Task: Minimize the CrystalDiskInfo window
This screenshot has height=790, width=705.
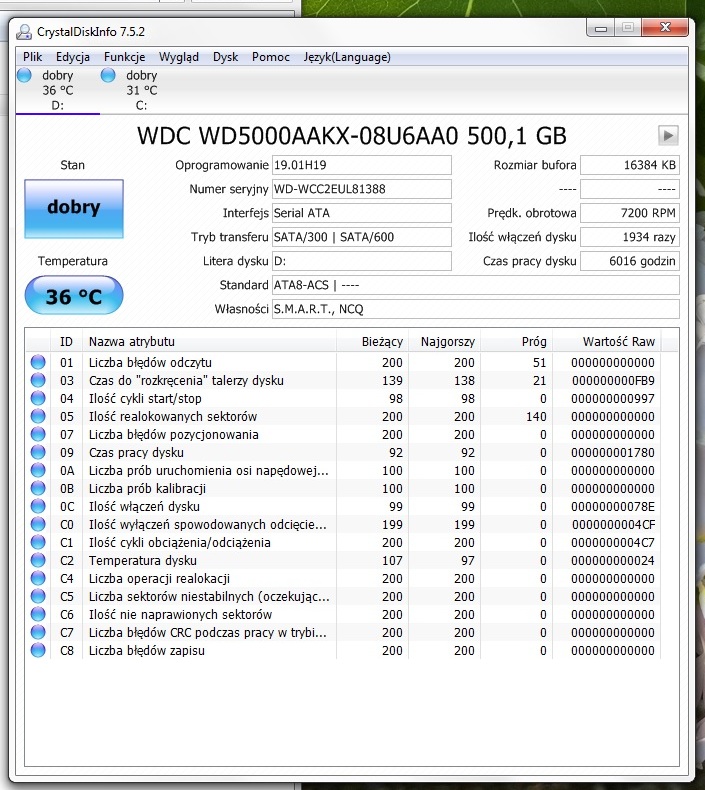Action: point(601,28)
